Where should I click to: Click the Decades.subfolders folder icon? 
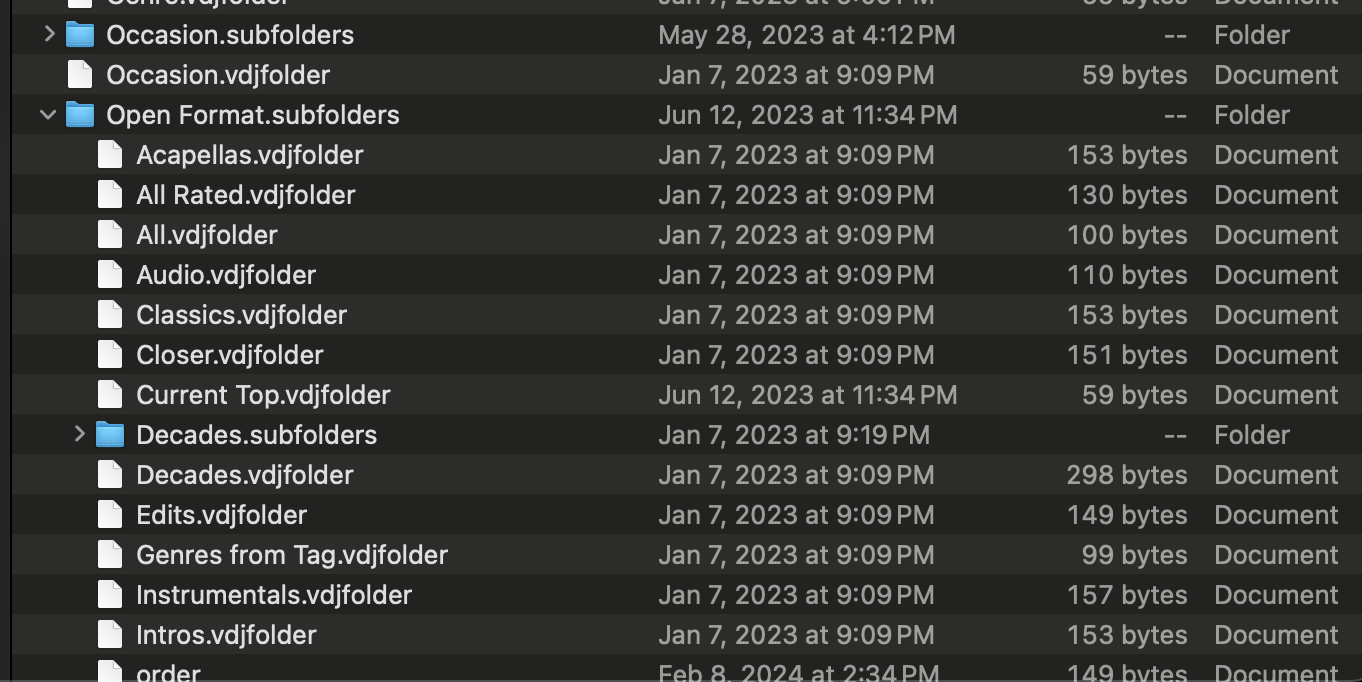(x=110, y=435)
